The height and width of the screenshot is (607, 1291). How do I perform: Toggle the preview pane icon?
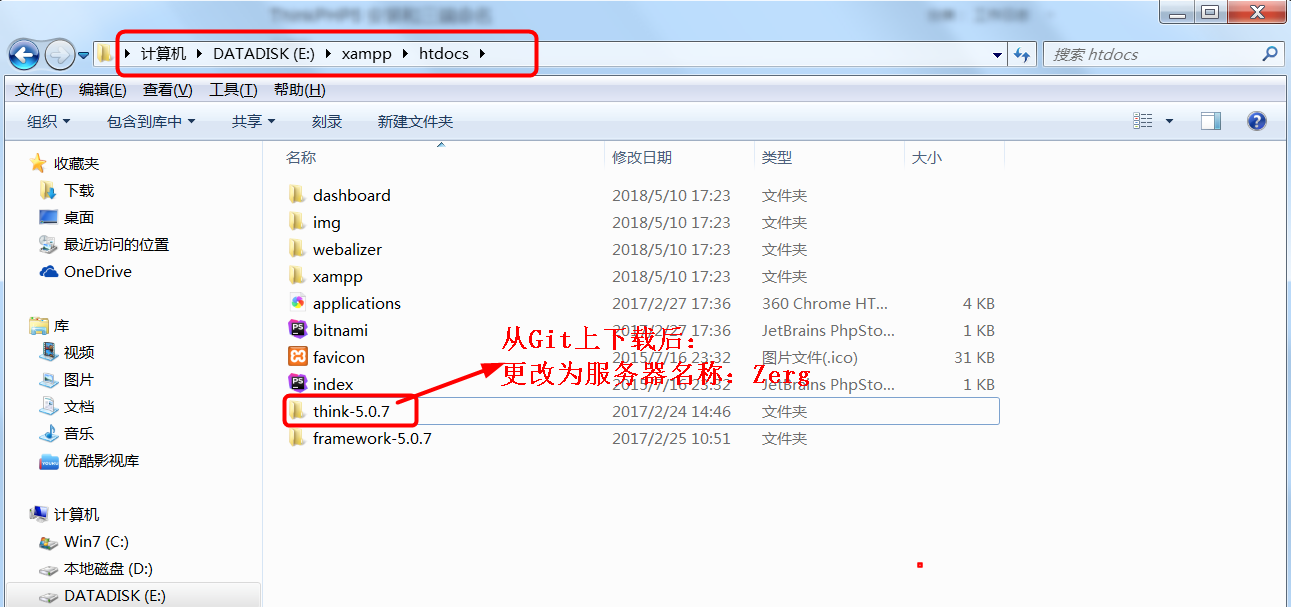(x=1211, y=121)
